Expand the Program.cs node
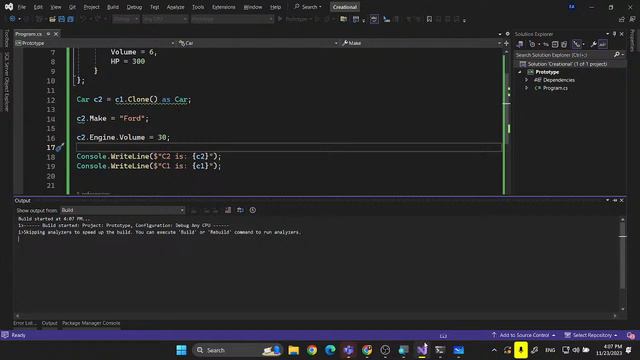Screen dimensions: 640x360 click(527, 88)
